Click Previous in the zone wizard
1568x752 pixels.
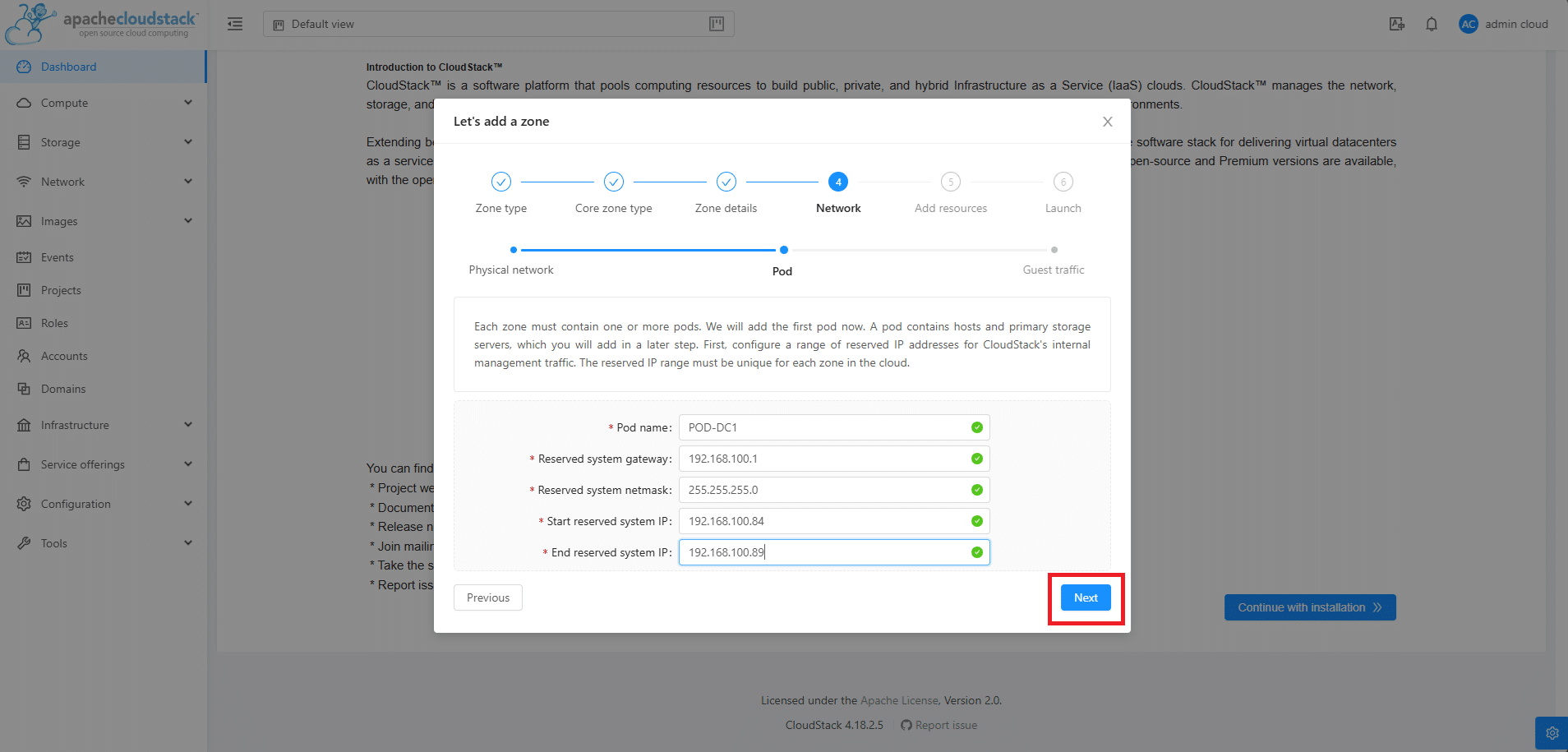(488, 597)
